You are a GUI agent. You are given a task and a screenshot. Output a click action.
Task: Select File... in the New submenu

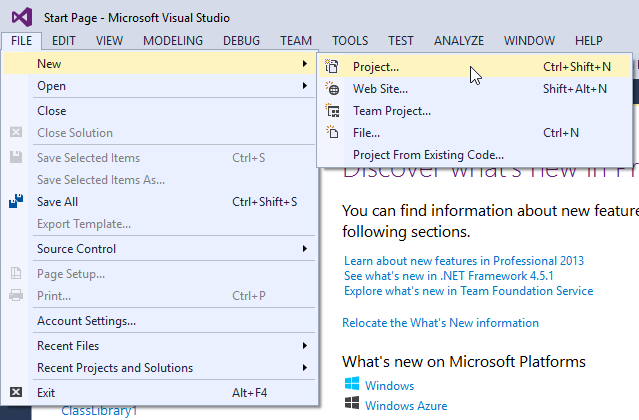click(475, 132)
